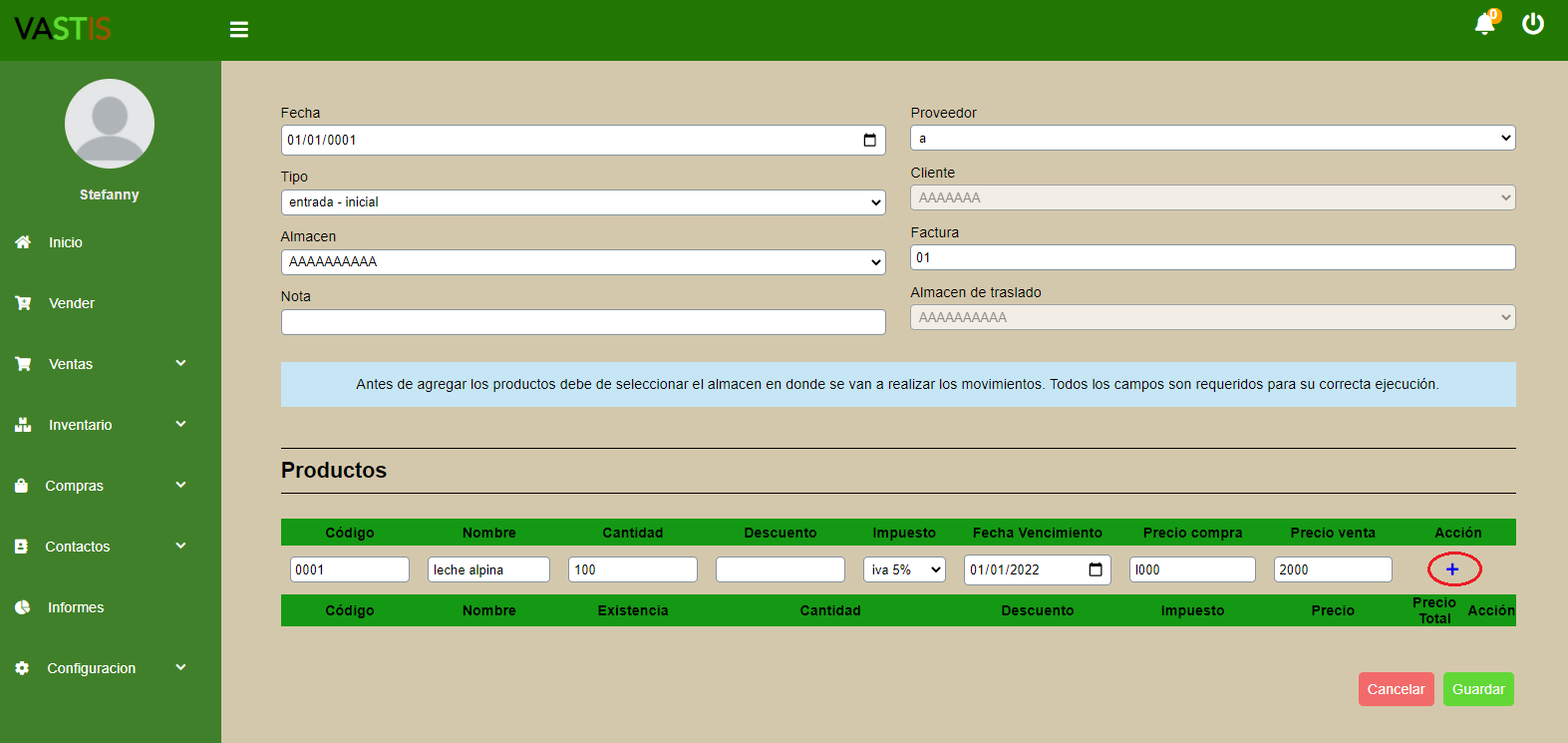The height and width of the screenshot is (743, 1568).
Task: Click the Precio Total column header
Action: point(1434,610)
